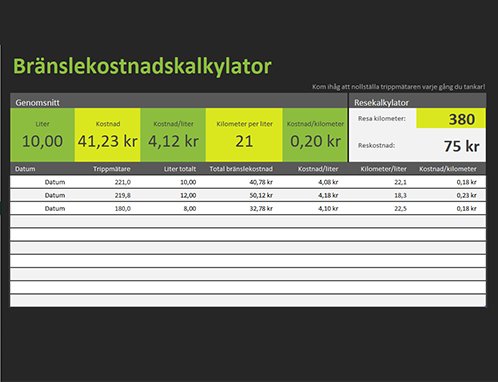The height and width of the screenshot is (382, 498).
Task: Select the Genomsnitt header
Action: [x=37, y=103]
